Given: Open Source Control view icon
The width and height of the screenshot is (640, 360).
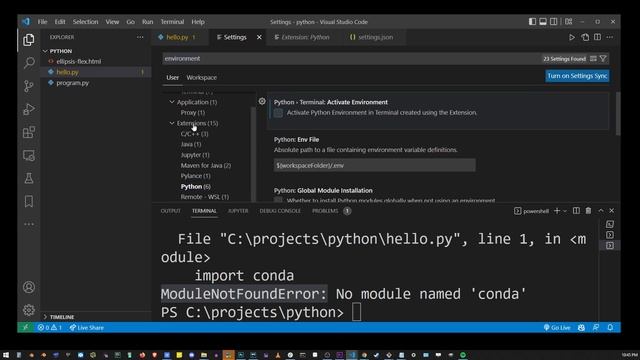Looking at the screenshot, I should pyautogui.click(x=29, y=86).
